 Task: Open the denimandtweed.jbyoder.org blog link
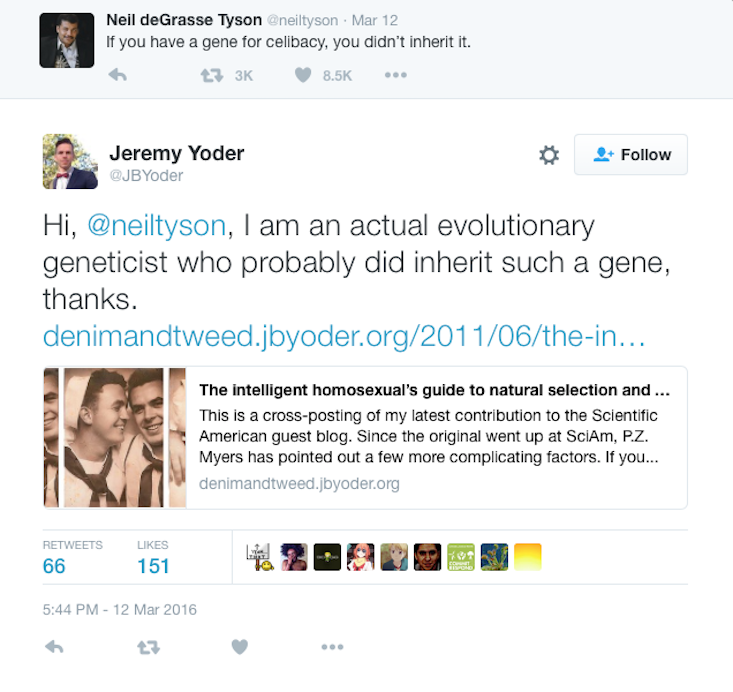click(341, 338)
